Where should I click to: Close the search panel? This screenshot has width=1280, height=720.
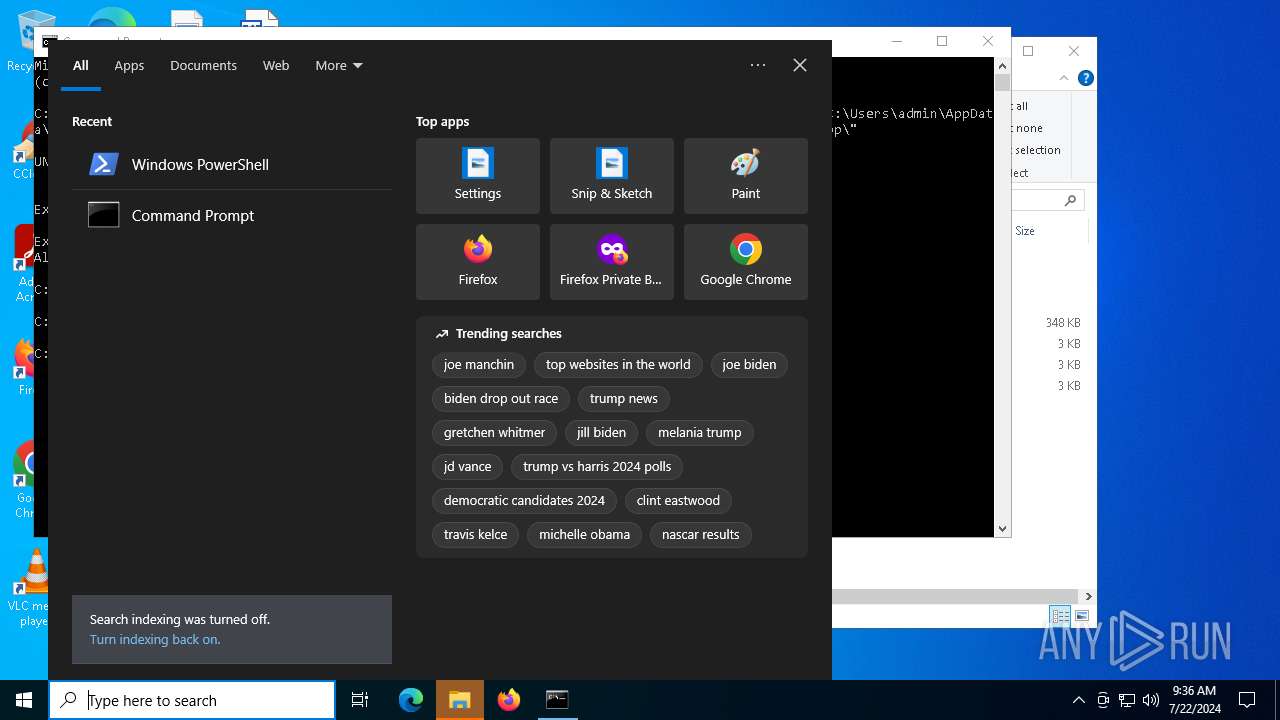pyautogui.click(x=800, y=65)
